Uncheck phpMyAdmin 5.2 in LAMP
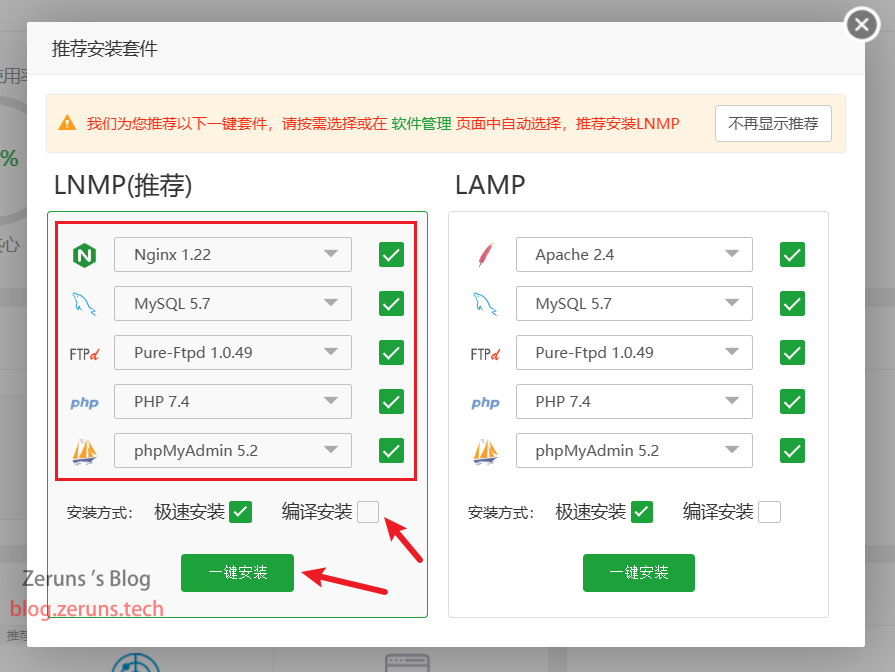Image resolution: width=895 pixels, height=672 pixels. [x=792, y=451]
